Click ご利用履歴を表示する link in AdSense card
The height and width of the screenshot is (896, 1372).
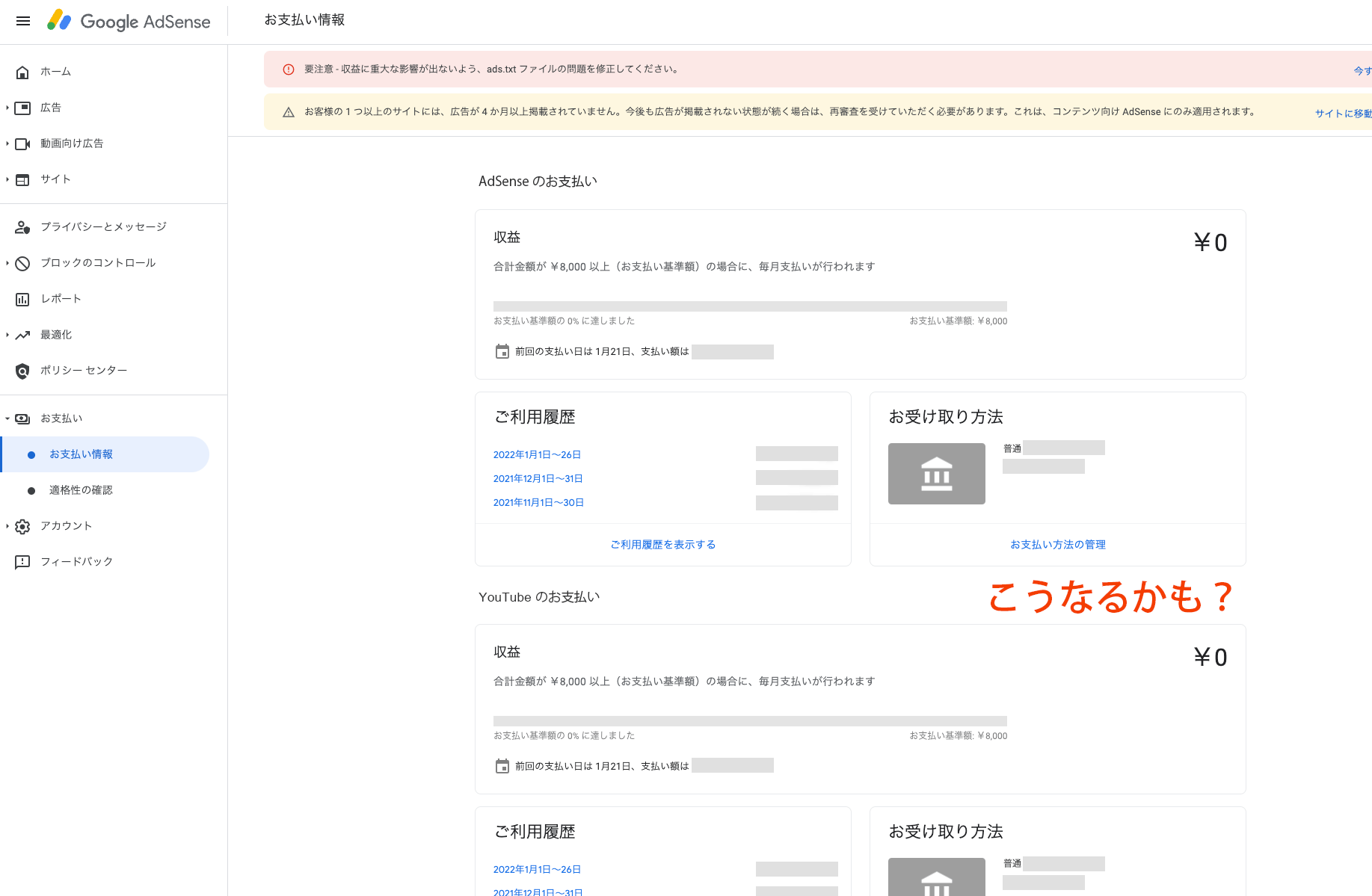coord(663,545)
